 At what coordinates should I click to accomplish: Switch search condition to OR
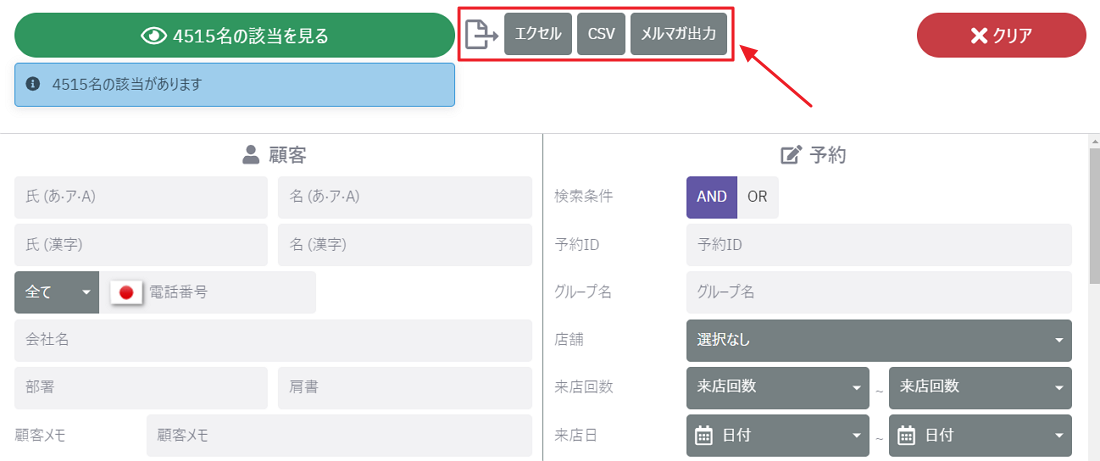coord(757,197)
